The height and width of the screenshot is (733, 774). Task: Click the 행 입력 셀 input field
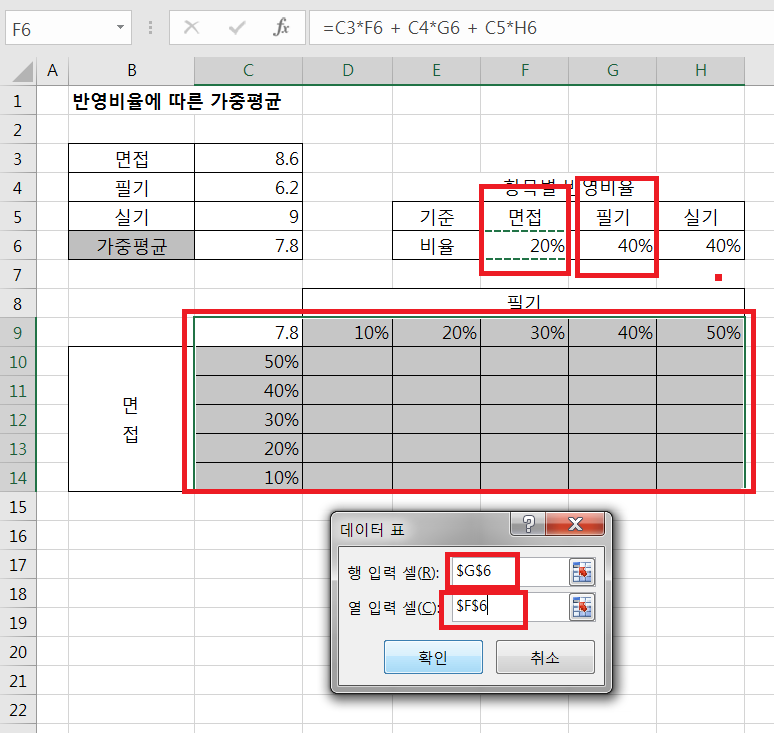(x=505, y=572)
